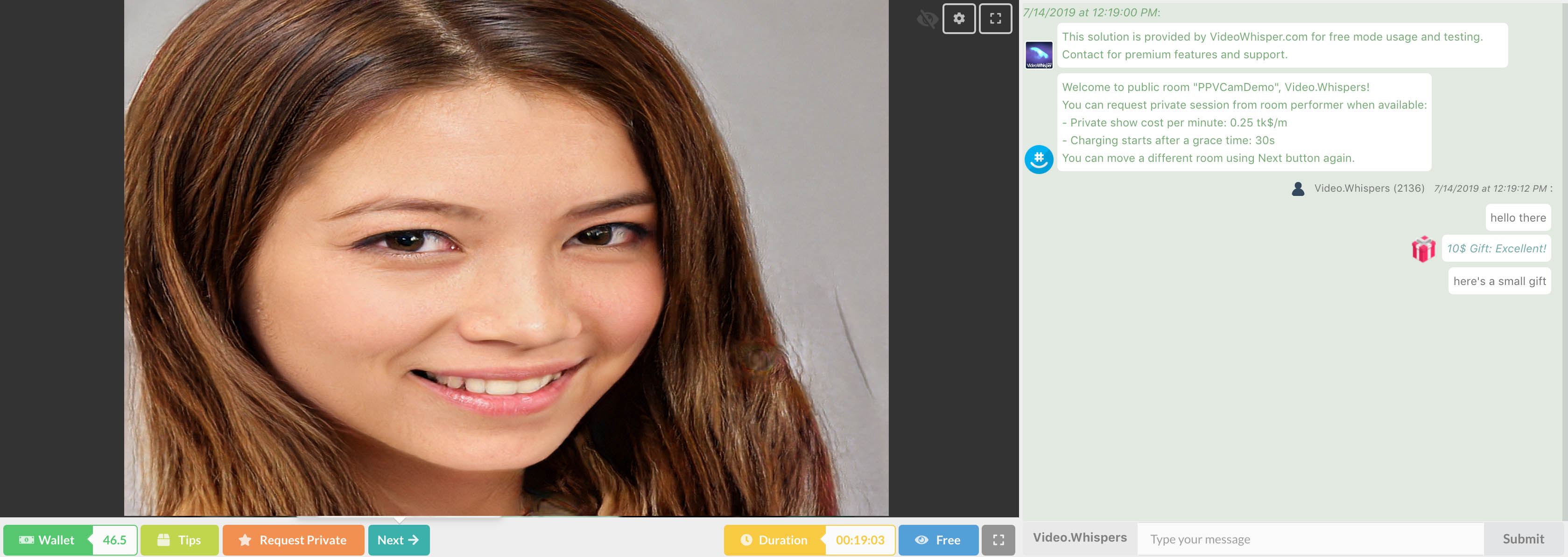Drag the wallet balance slider indicator
The width and height of the screenshot is (1568, 557).
pos(114,539)
